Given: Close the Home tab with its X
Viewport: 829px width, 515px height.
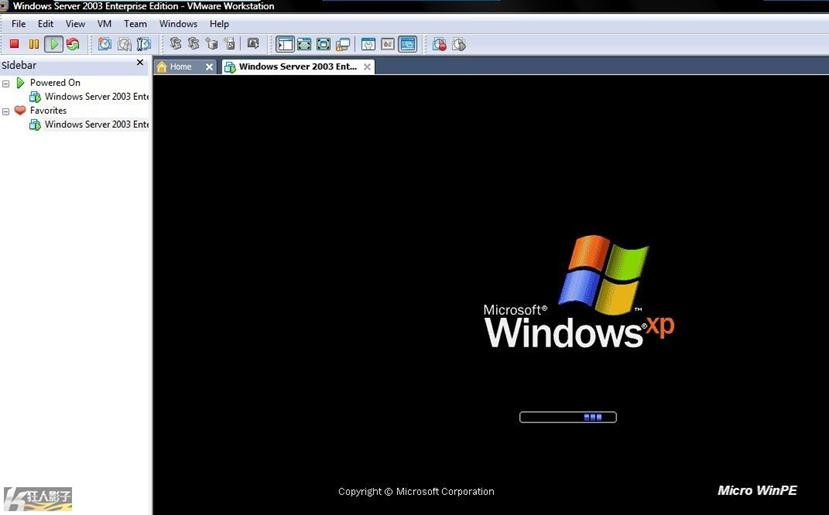Looking at the screenshot, I should [x=209, y=67].
